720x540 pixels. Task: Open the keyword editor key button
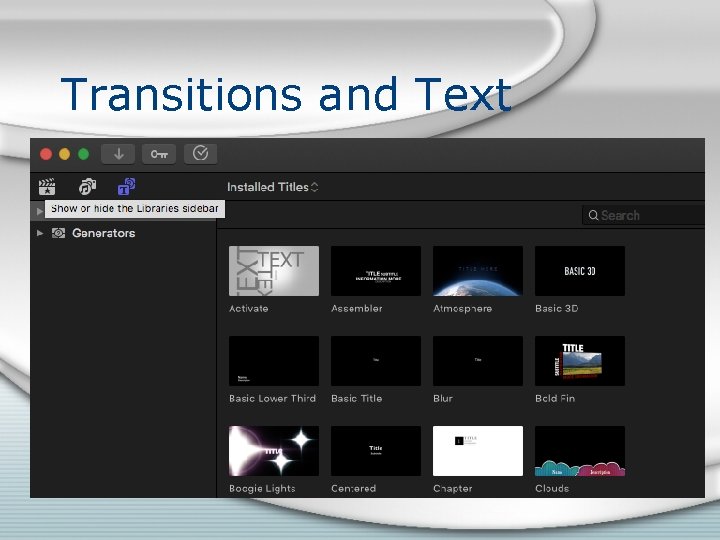click(159, 154)
